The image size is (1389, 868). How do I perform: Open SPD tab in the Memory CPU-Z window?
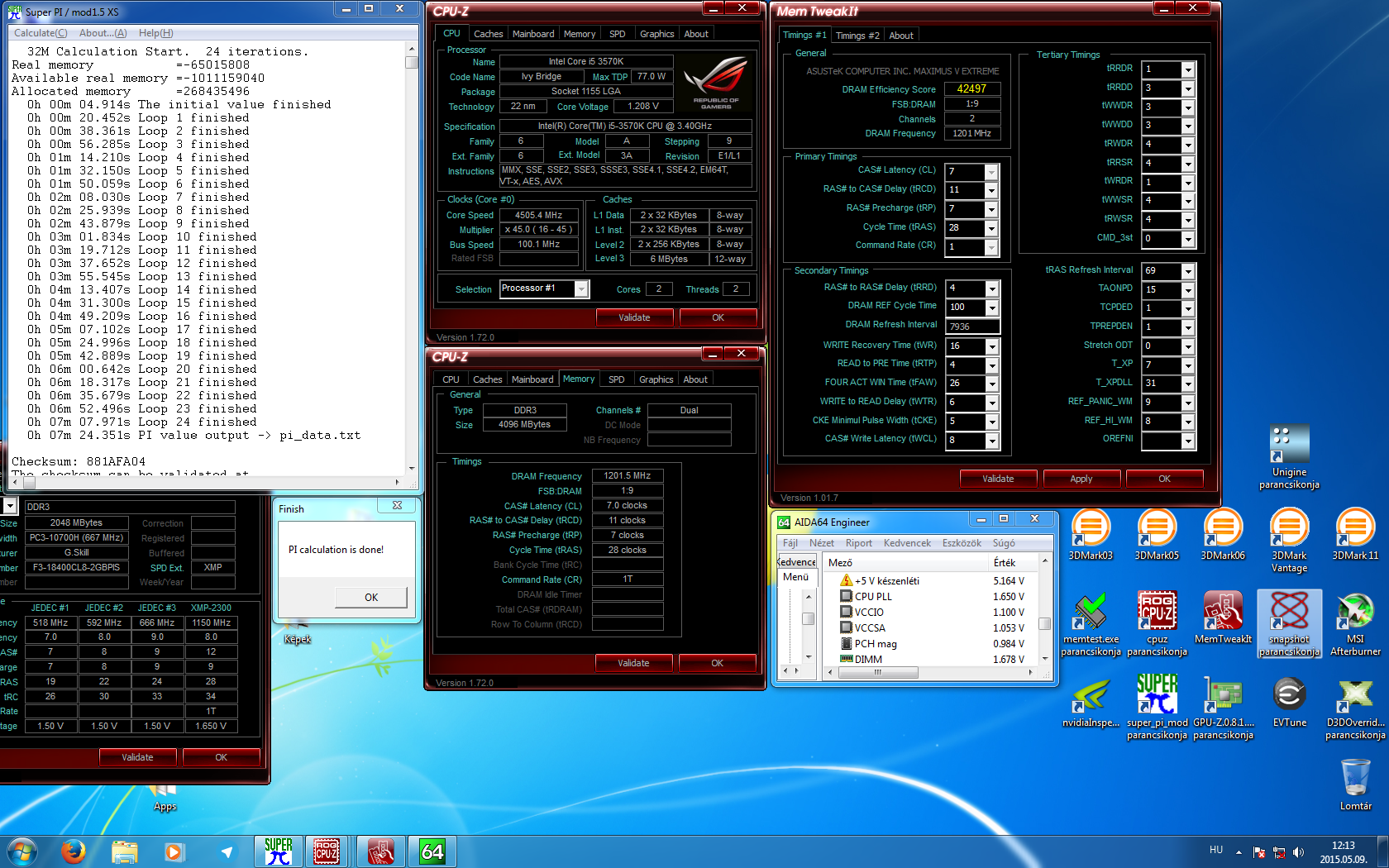[617, 379]
